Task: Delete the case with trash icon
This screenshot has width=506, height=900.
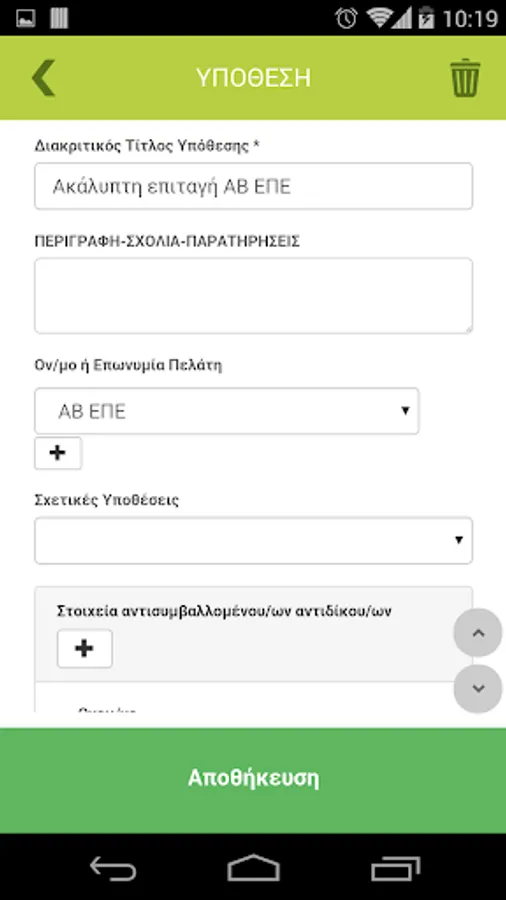Action: pyautogui.click(x=465, y=77)
